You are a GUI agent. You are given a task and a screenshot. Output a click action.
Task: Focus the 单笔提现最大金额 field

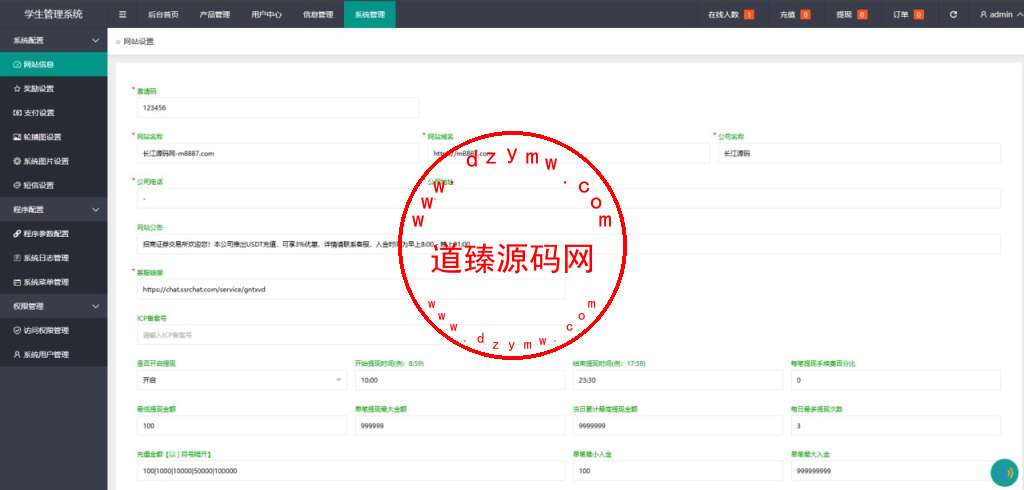click(460, 425)
